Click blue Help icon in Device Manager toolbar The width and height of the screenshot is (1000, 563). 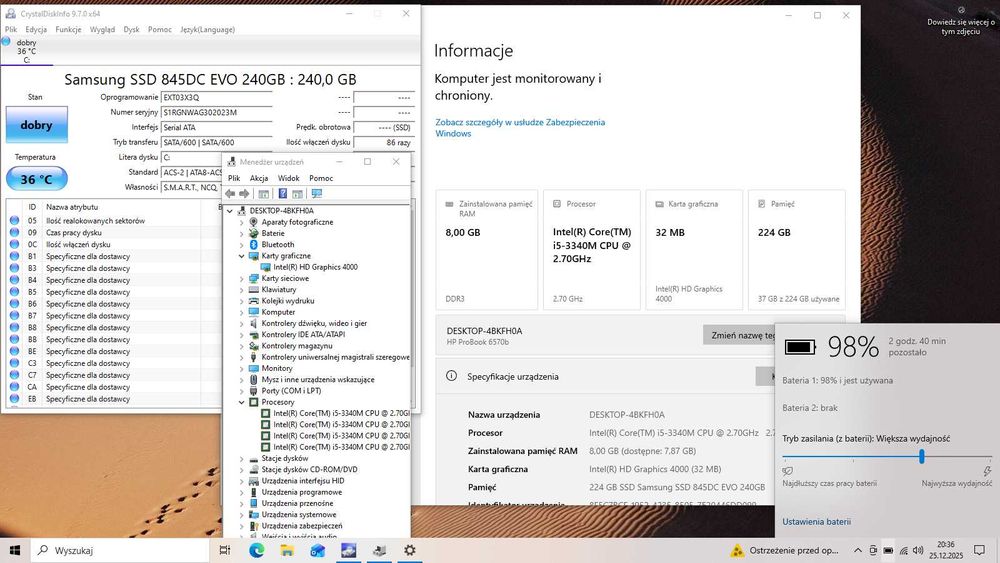283,194
